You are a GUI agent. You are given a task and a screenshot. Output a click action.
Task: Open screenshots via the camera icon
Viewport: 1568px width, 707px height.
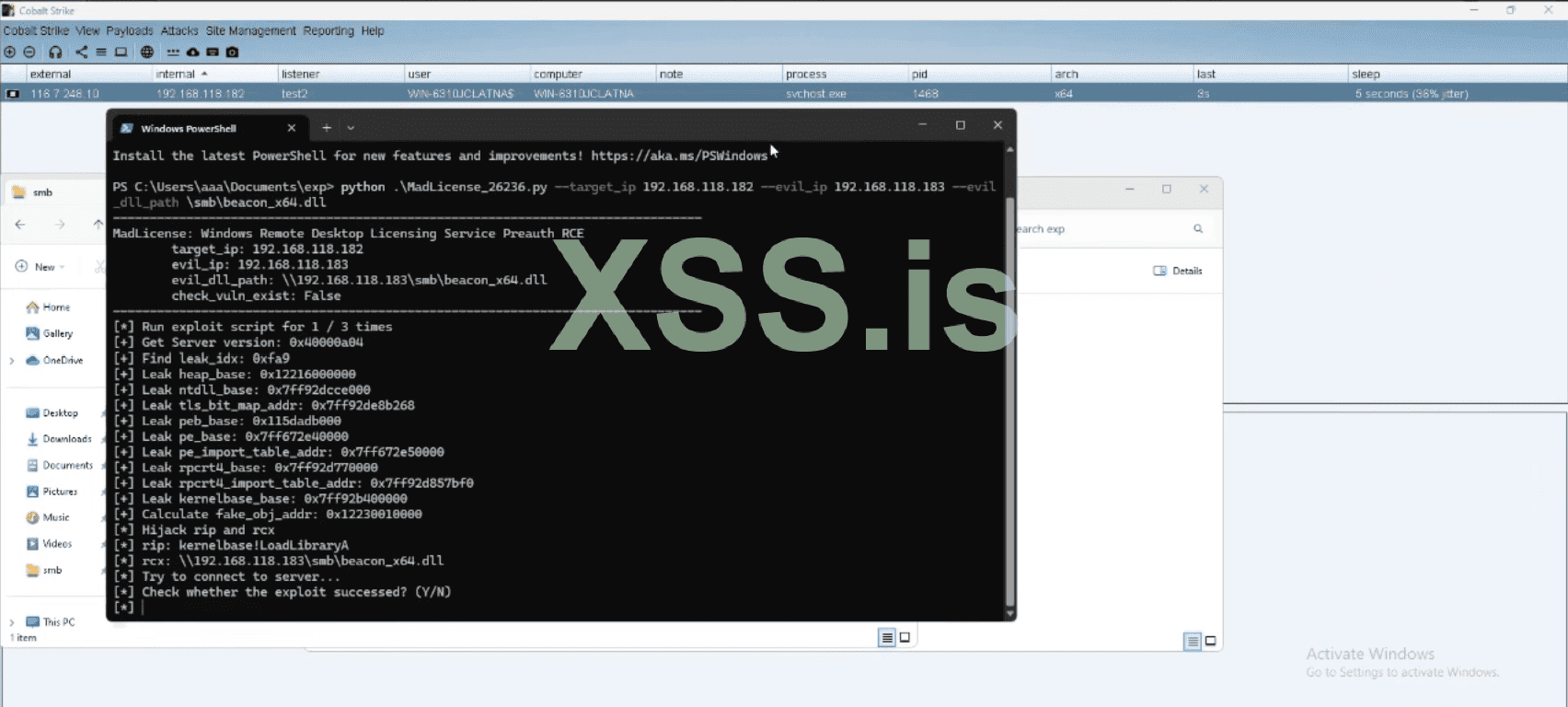tap(233, 52)
